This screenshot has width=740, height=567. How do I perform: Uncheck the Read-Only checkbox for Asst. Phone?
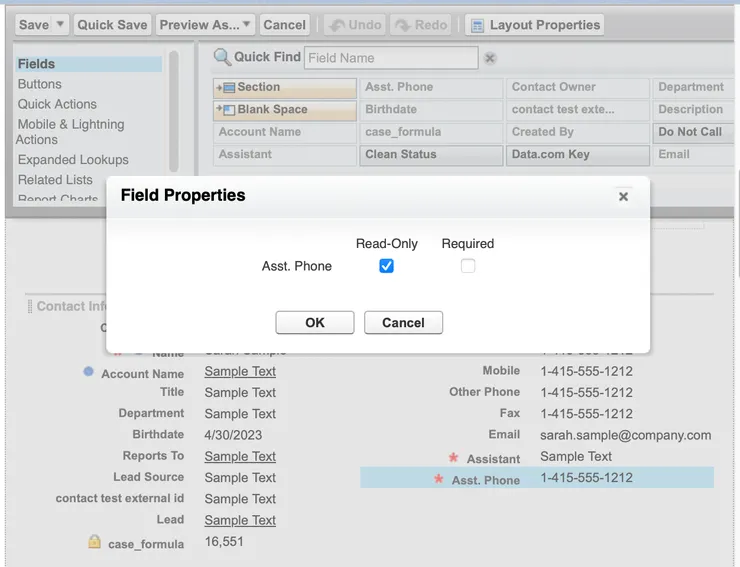pyautogui.click(x=387, y=266)
